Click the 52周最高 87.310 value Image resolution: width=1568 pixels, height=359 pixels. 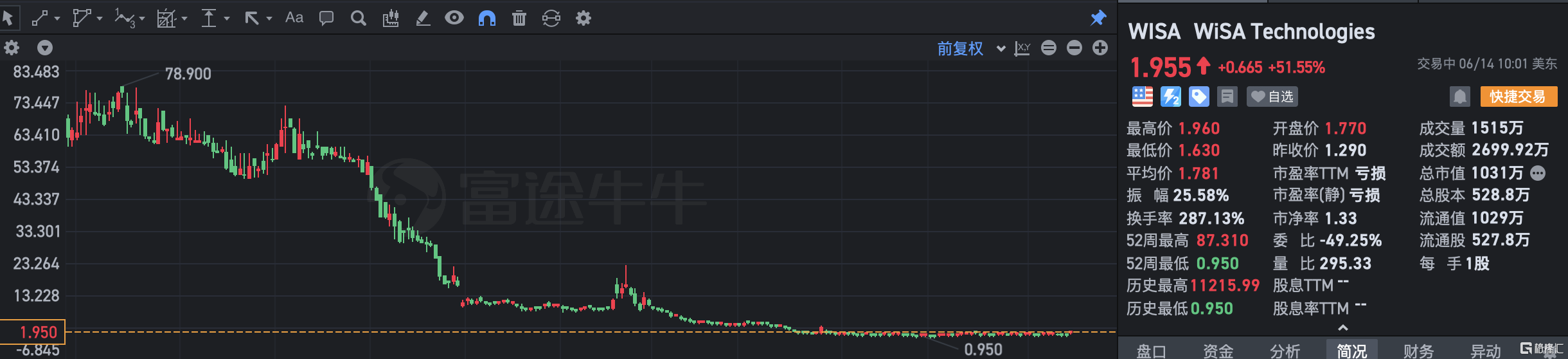1222,241
